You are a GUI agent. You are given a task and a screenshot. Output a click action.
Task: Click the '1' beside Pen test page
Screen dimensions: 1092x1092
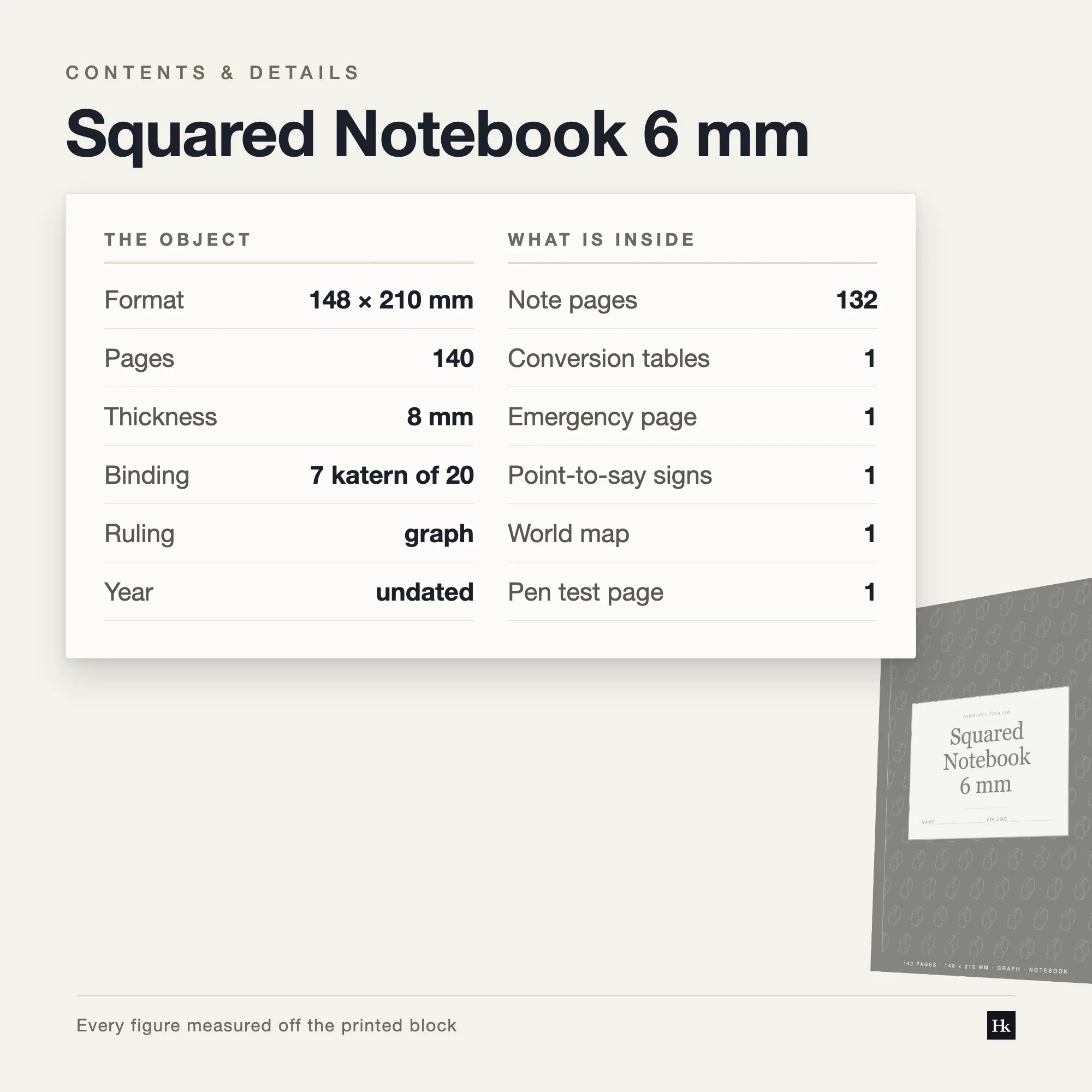pyautogui.click(x=870, y=592)
